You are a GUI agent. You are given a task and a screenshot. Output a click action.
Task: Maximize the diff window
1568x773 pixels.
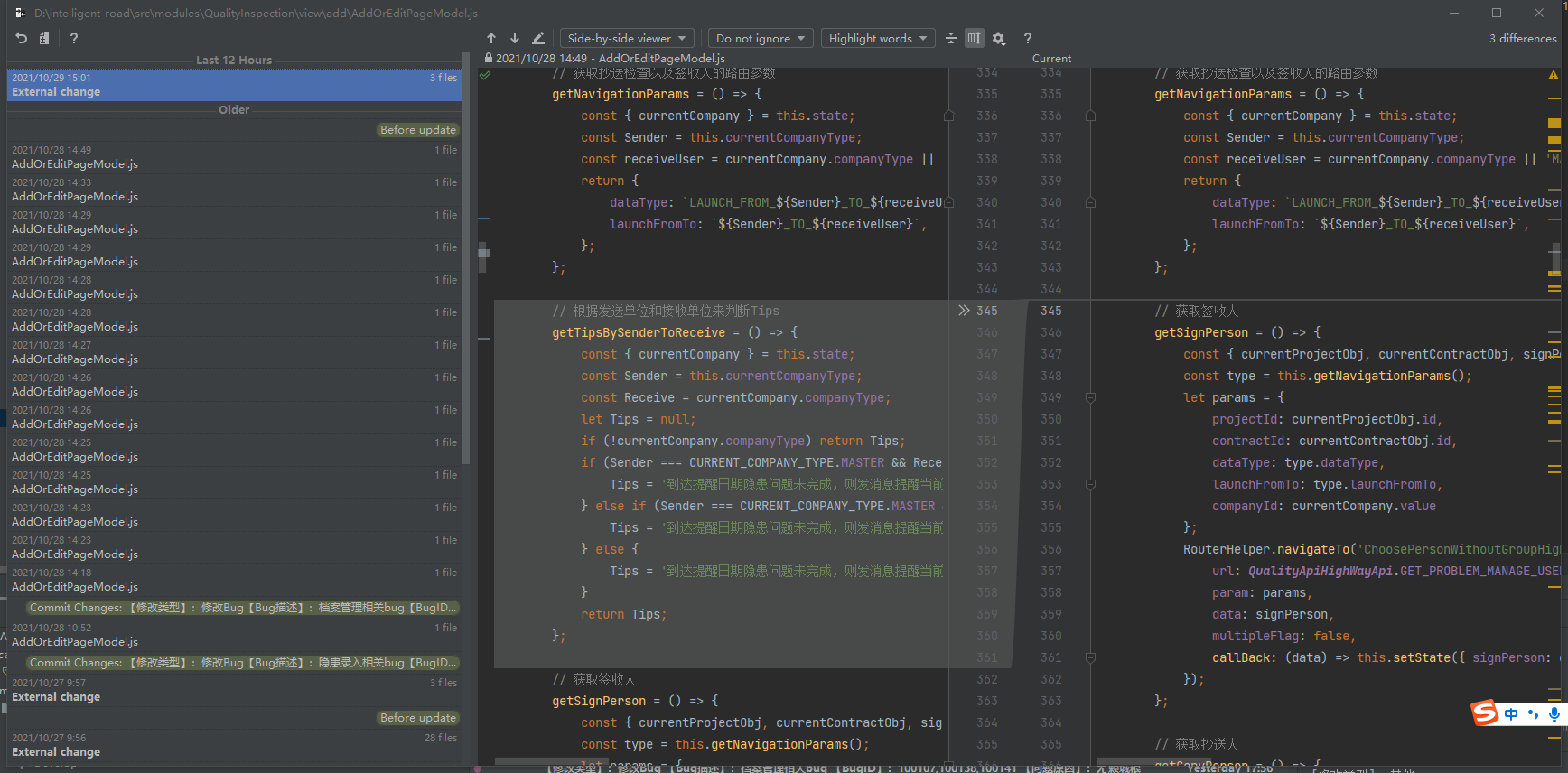coord(1497,13)
